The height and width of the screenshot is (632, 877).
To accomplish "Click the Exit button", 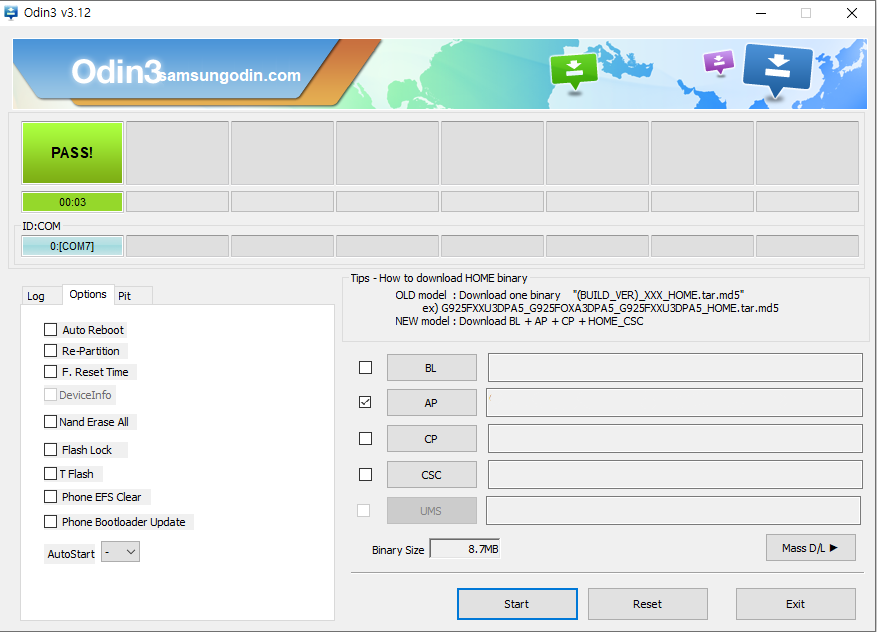I will [x=795, y=604].
